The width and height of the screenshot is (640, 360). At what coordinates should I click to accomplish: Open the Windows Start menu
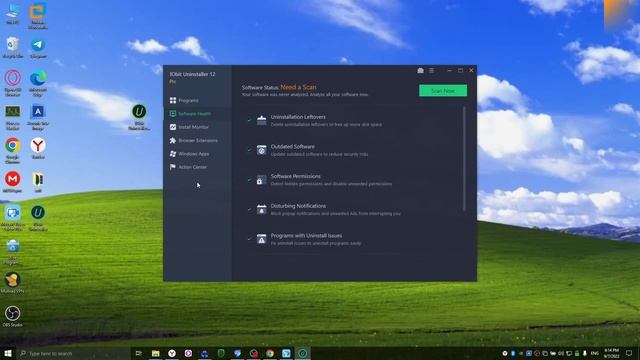[8, 353]
